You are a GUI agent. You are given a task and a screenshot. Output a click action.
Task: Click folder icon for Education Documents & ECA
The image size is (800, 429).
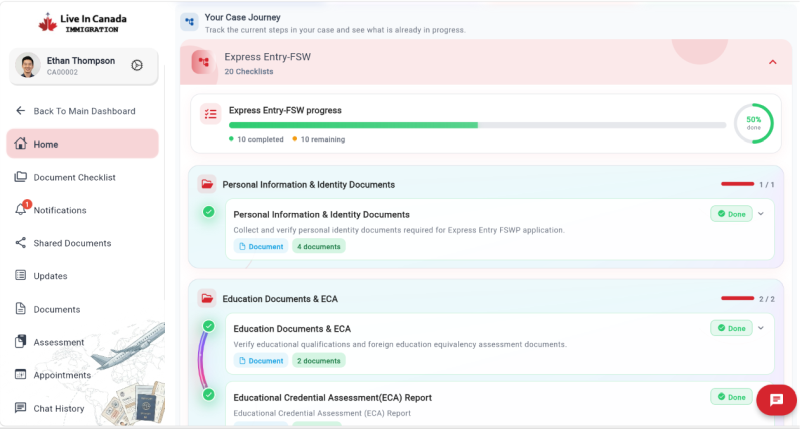click(x=207, y=298)
